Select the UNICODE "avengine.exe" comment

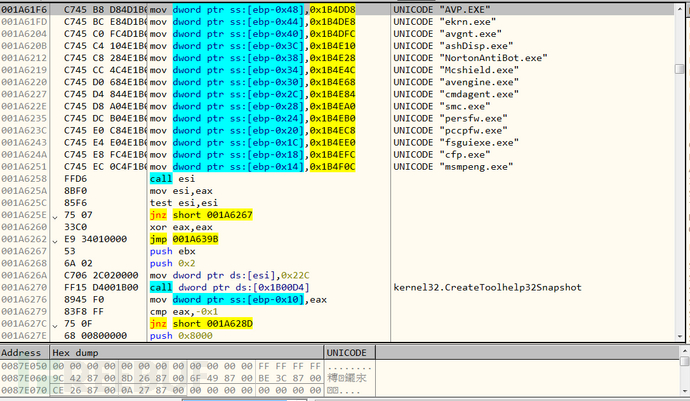tap(456, 82)
